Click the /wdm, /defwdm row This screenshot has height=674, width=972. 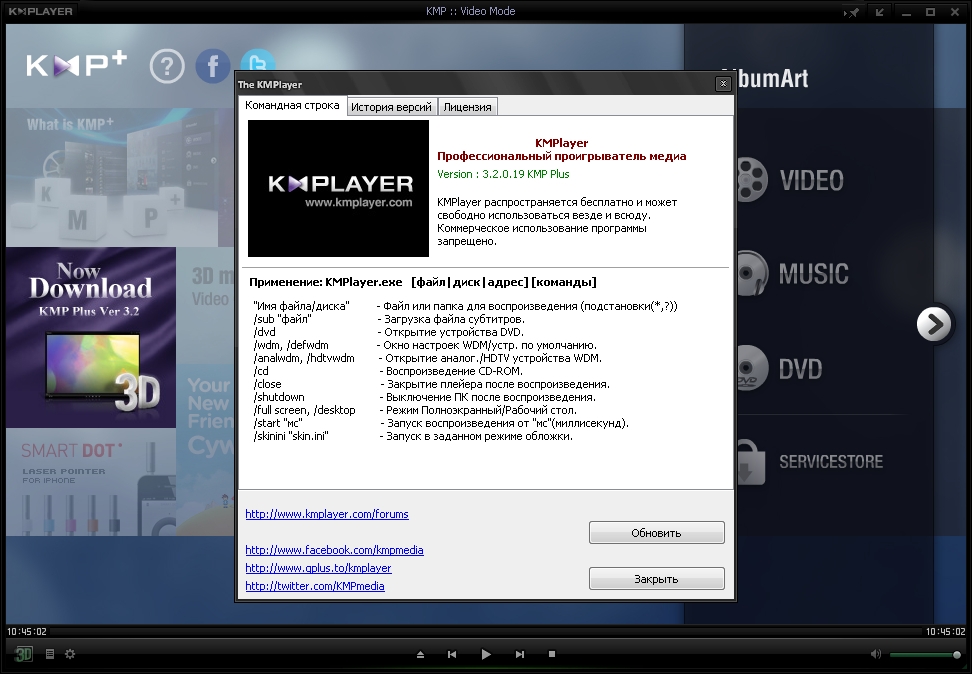pyautogui.click(x=425, y=345)
